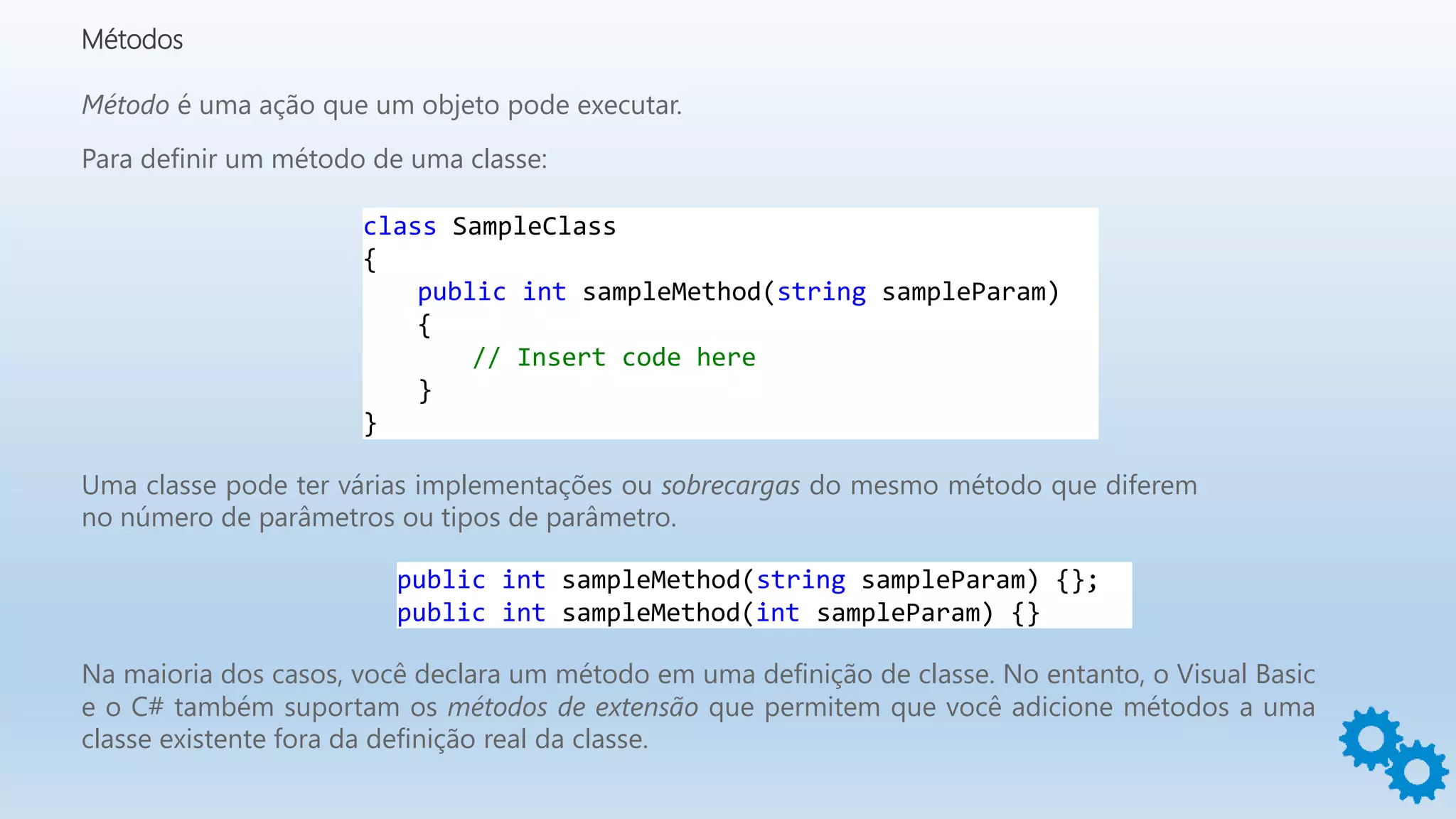Screen dimensions: 1456x819
Task: Click the overload line ending with '{};'
Action: coord(748,580)
